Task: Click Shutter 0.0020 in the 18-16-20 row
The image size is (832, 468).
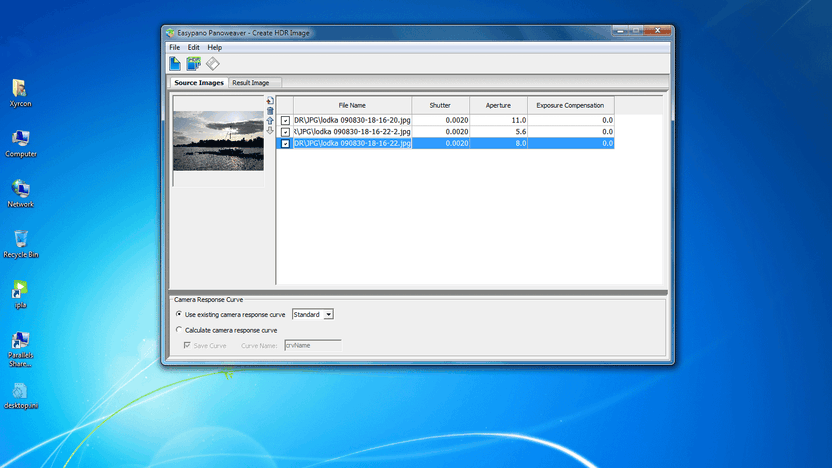Action: (457, 120)
